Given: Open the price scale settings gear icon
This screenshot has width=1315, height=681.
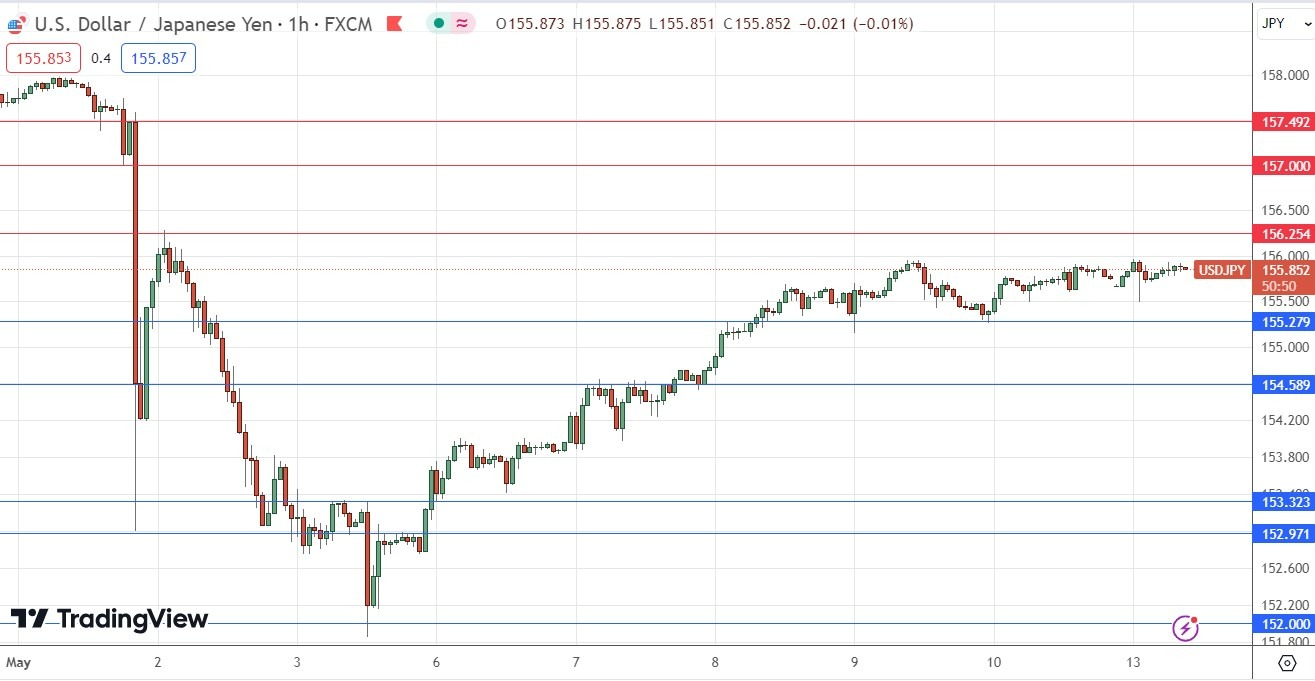Looking at the screenshot, I should coord(1285,662).
